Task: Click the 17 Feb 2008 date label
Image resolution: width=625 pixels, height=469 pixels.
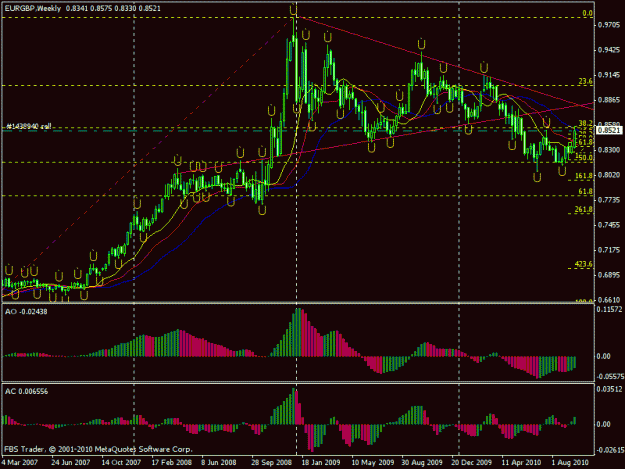Action: coord(171,463)
